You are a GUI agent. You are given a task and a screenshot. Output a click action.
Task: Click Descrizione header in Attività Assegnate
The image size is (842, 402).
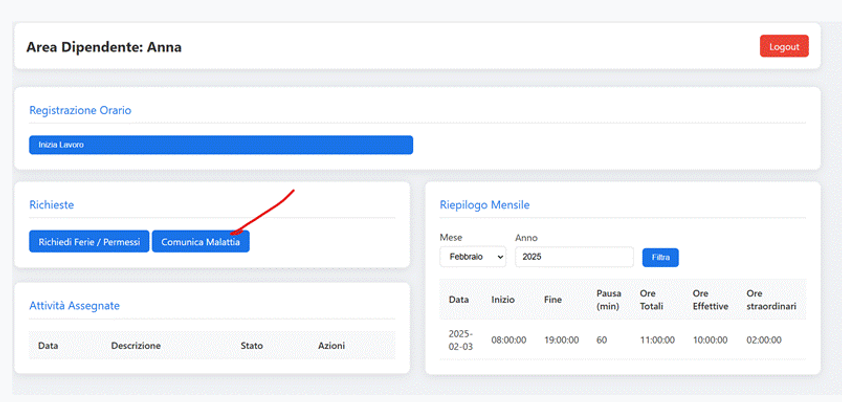(136, 346)
